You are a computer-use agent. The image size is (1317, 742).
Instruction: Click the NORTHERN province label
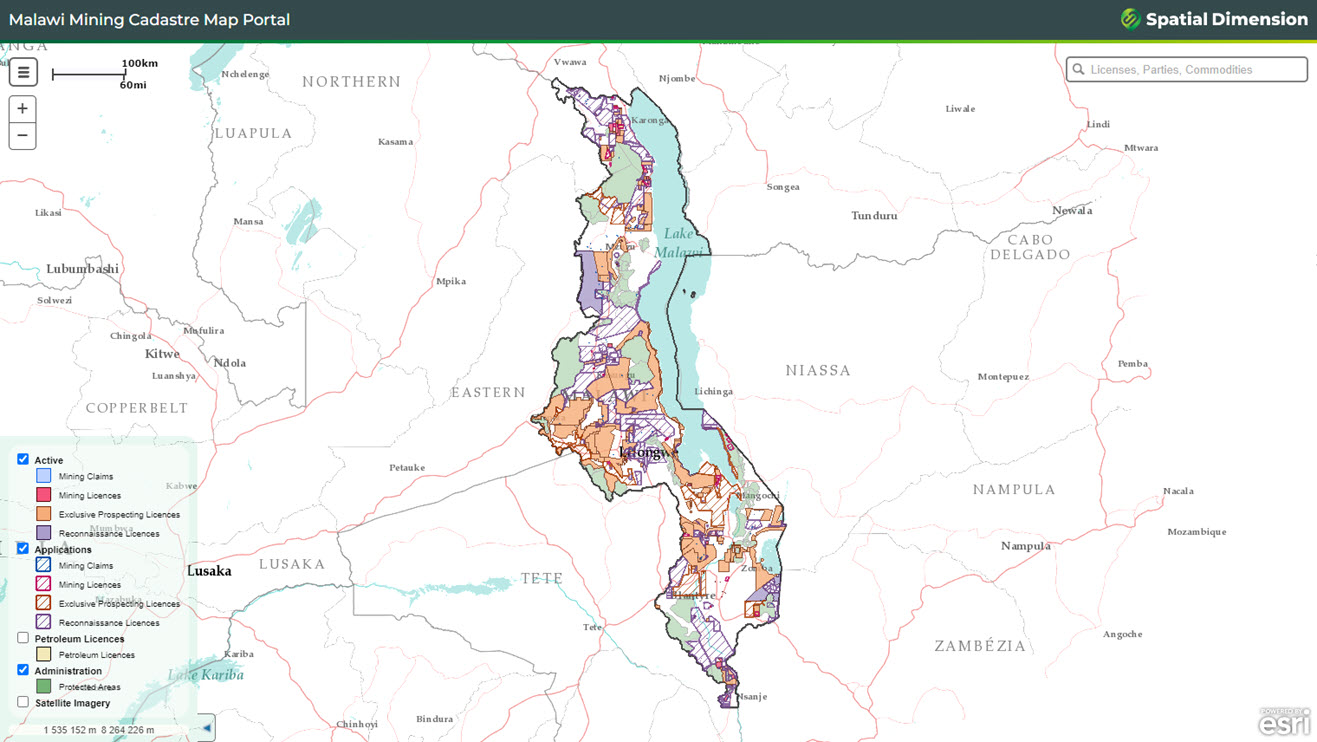352,82
